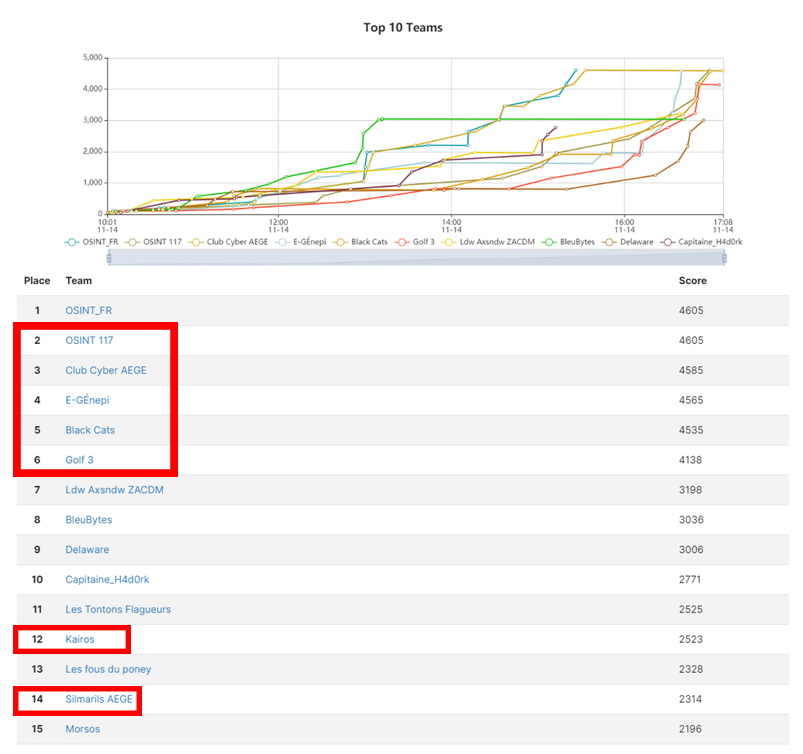
Task: Open Morsos team page
Action: point(82,729)
